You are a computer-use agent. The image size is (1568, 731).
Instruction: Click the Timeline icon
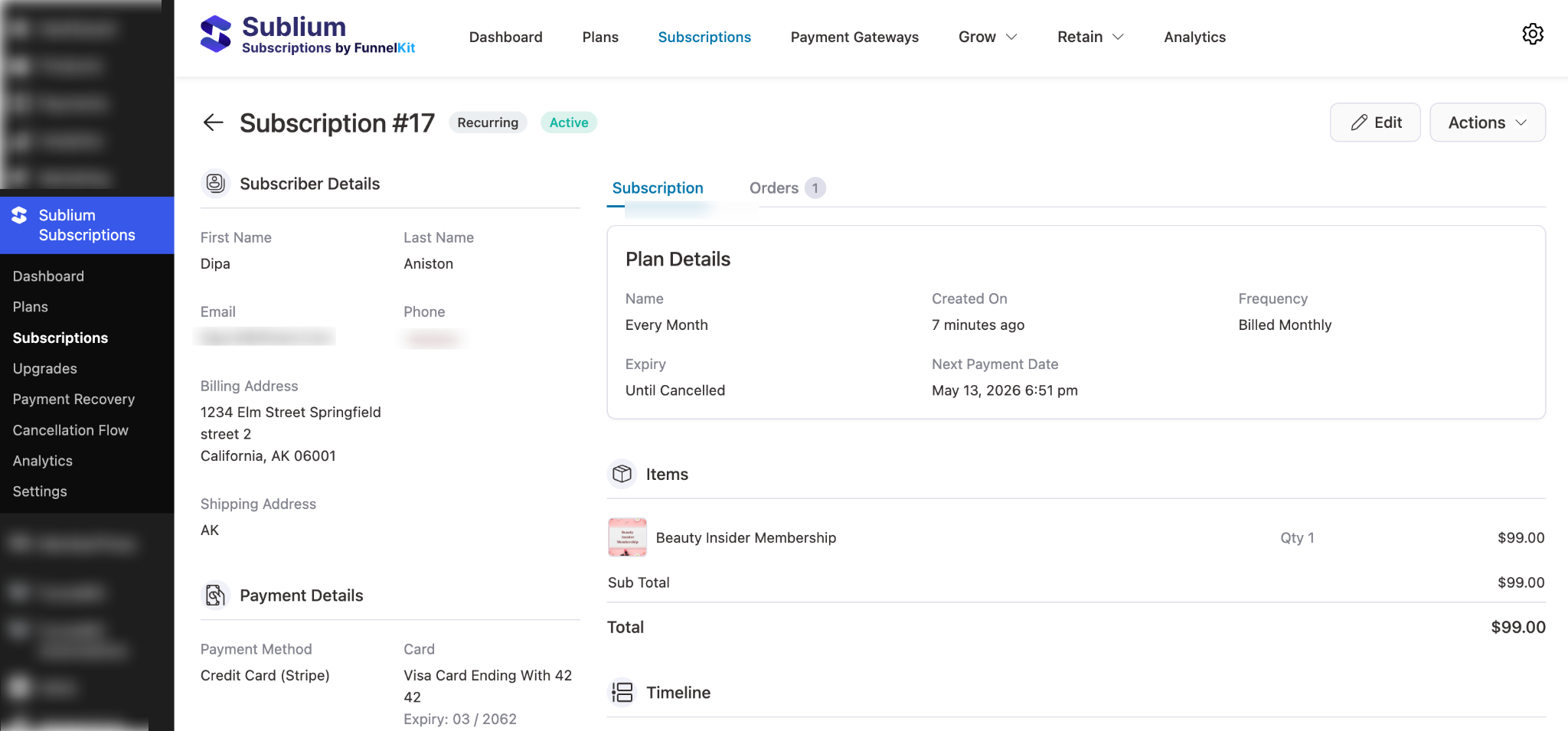pyautogui.click(x=622, y=692)
